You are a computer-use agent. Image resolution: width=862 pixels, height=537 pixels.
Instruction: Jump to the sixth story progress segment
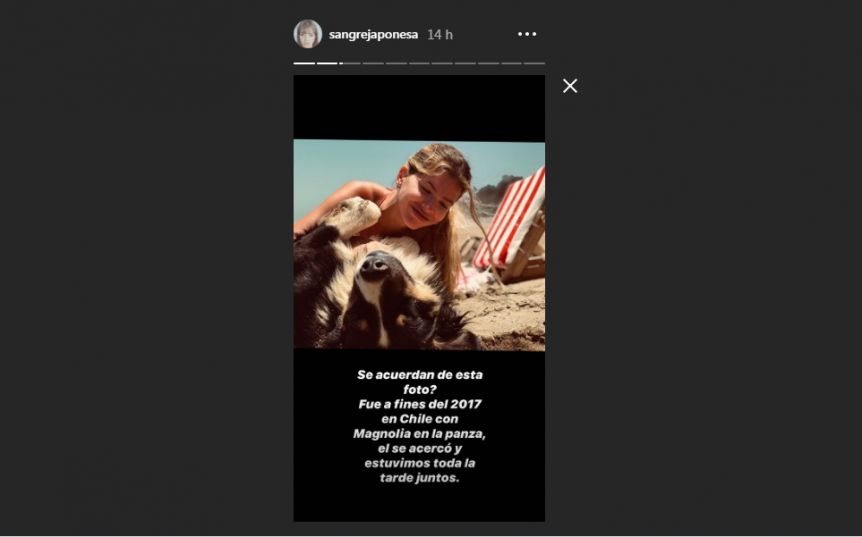419,63
